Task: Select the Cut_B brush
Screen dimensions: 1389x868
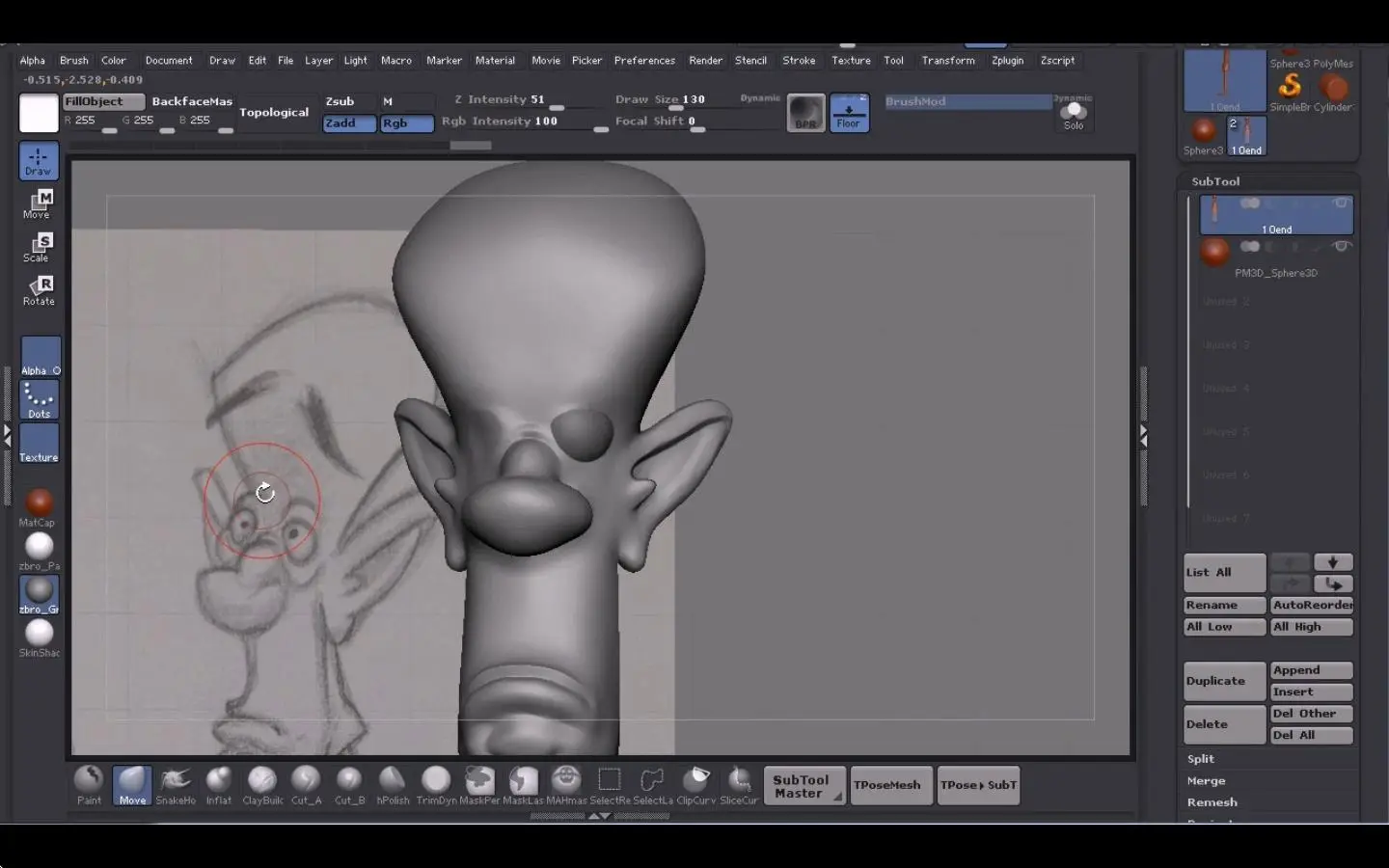Action: 349,785
